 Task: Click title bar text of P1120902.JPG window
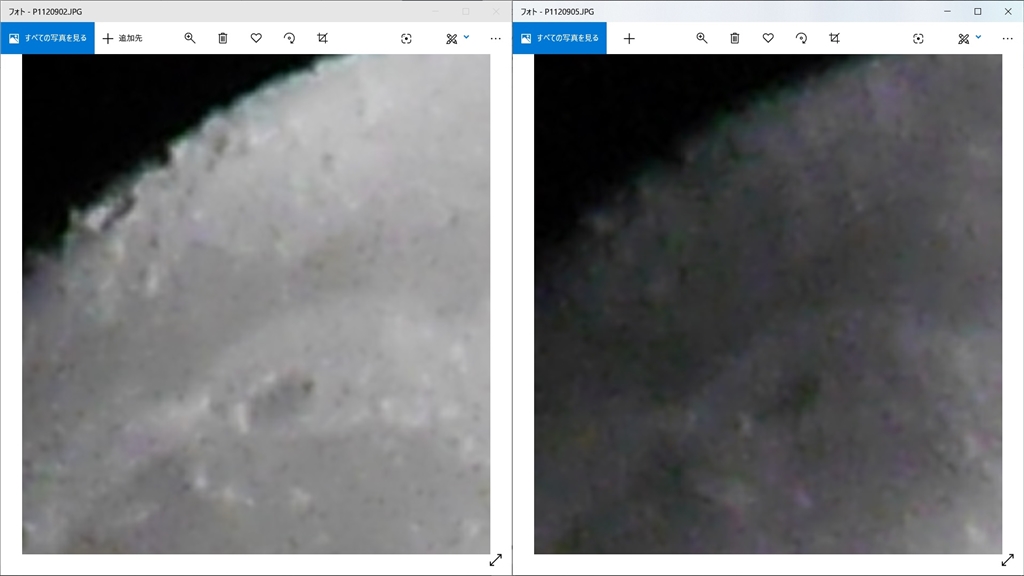[x=45, y=12]
